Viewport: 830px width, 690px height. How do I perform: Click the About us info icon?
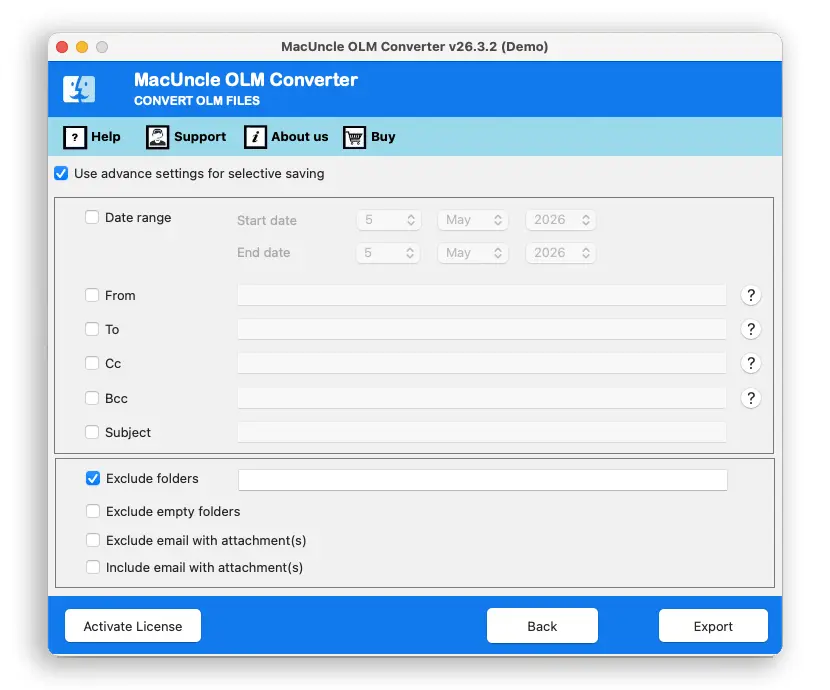click(255, 137)
